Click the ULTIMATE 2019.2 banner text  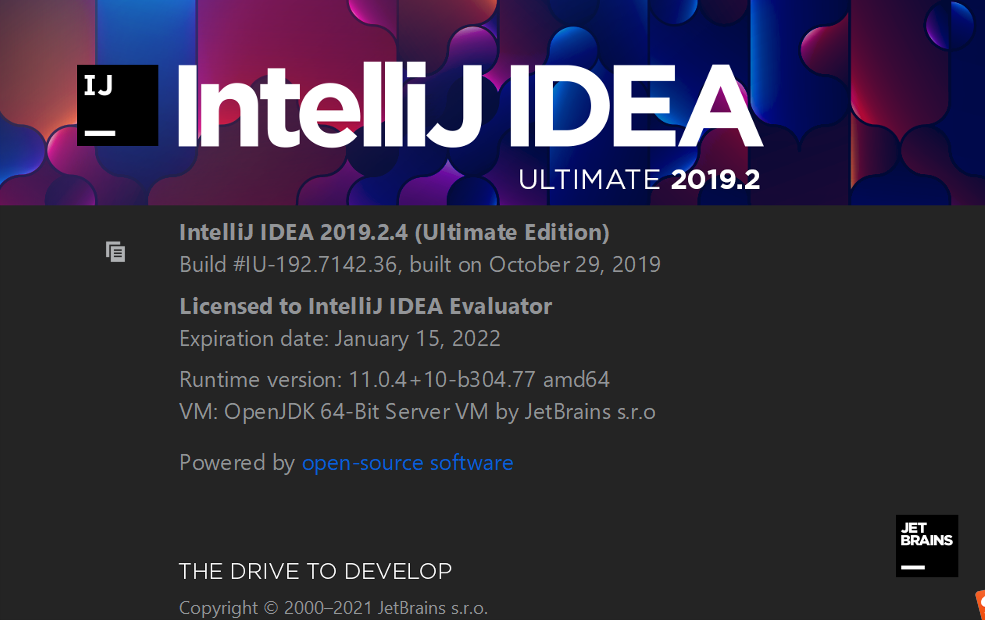[x=639, y=180]
